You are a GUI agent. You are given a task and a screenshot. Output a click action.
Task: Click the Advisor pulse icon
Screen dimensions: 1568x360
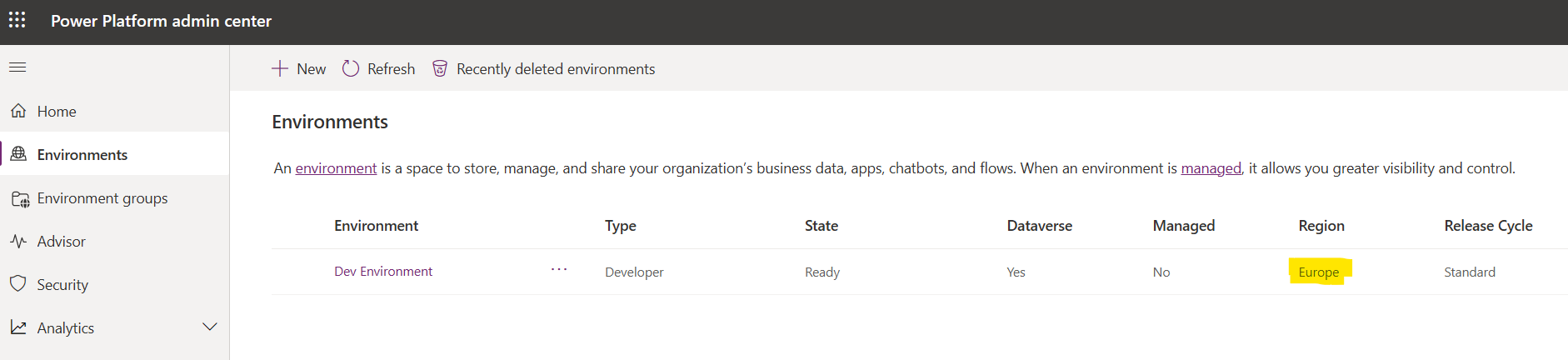click(18, 242)
